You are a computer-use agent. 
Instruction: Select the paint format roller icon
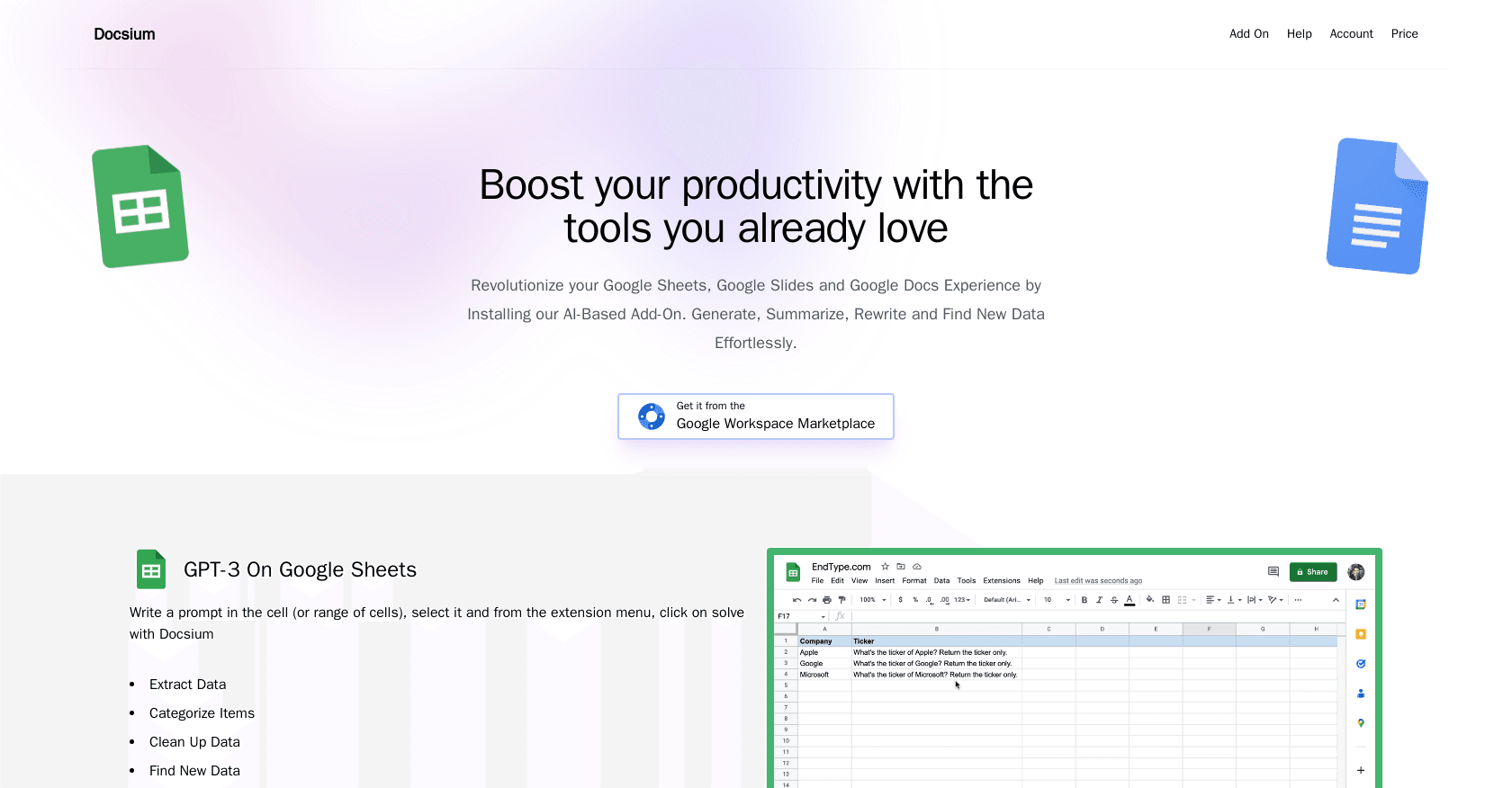click(x=841, y=600)
